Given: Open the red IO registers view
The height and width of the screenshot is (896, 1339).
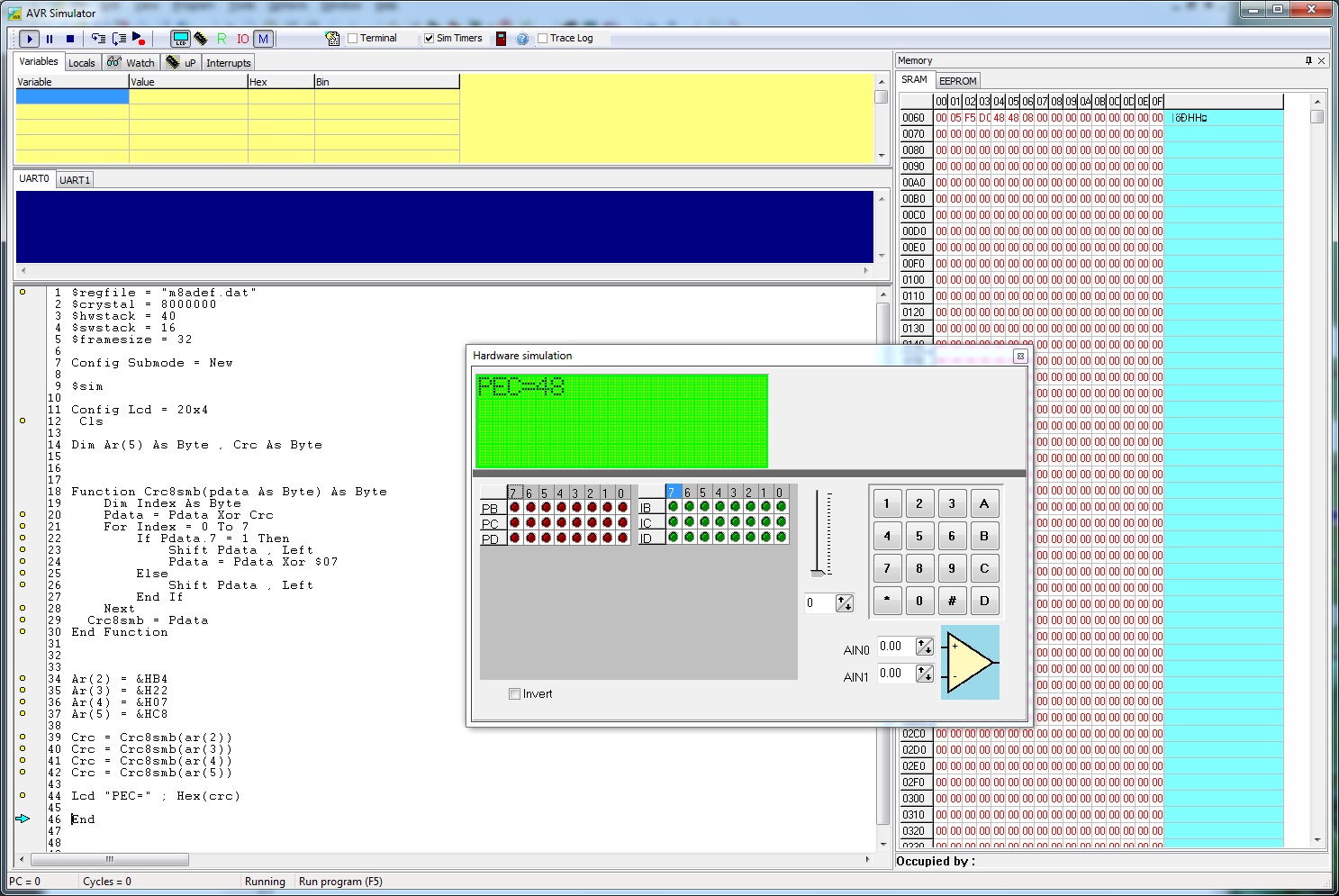Looking at the screenshot, I should pyautogui.click(x=242, y=39).
